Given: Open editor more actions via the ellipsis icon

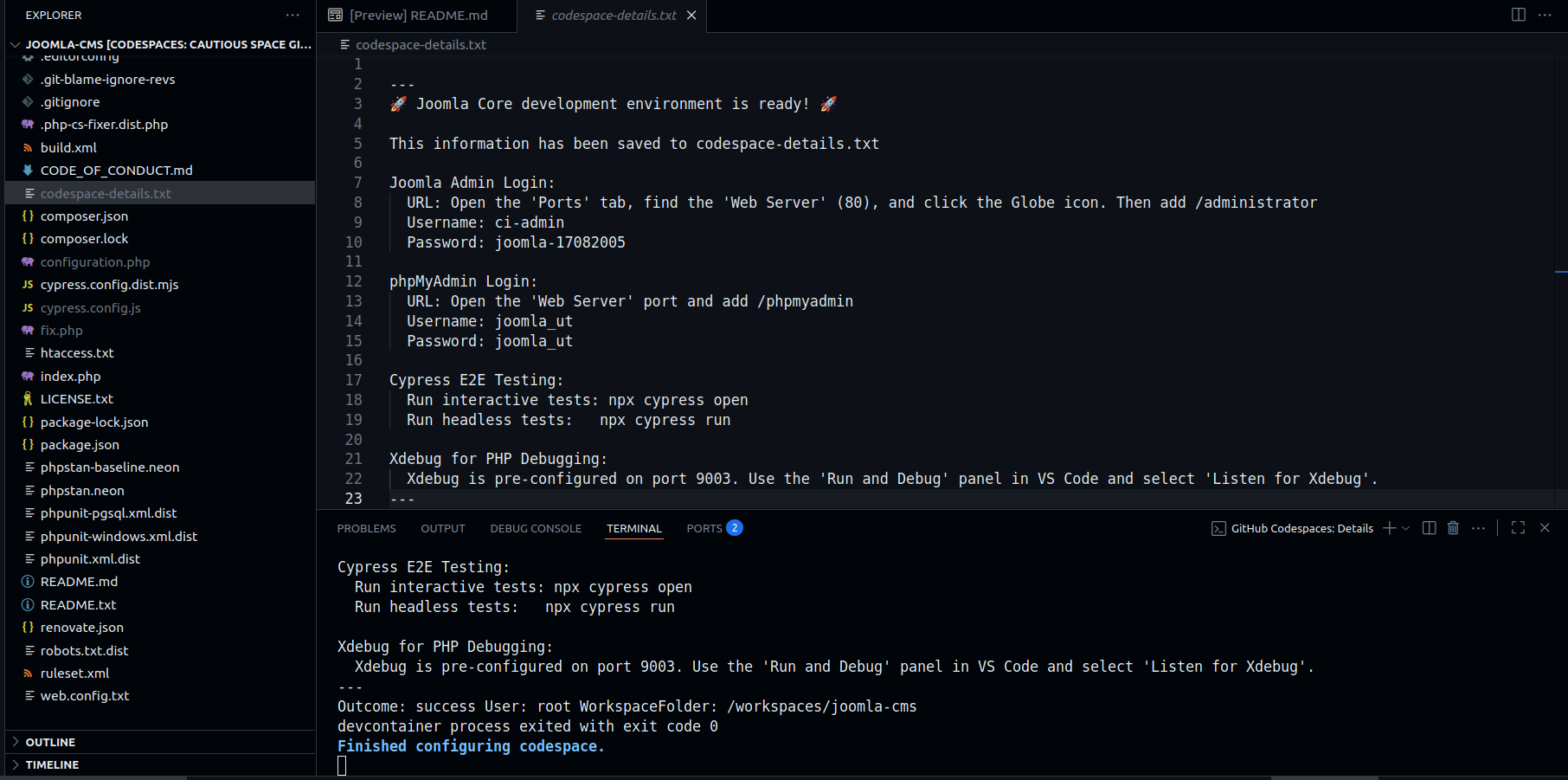Looking at the screenshot, I should [1546, 15].
